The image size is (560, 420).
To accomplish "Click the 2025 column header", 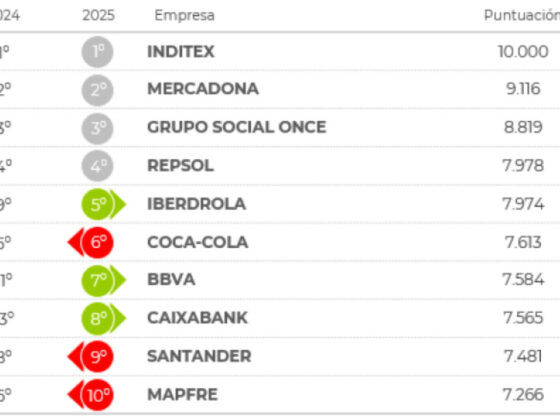I will (98, 15).
